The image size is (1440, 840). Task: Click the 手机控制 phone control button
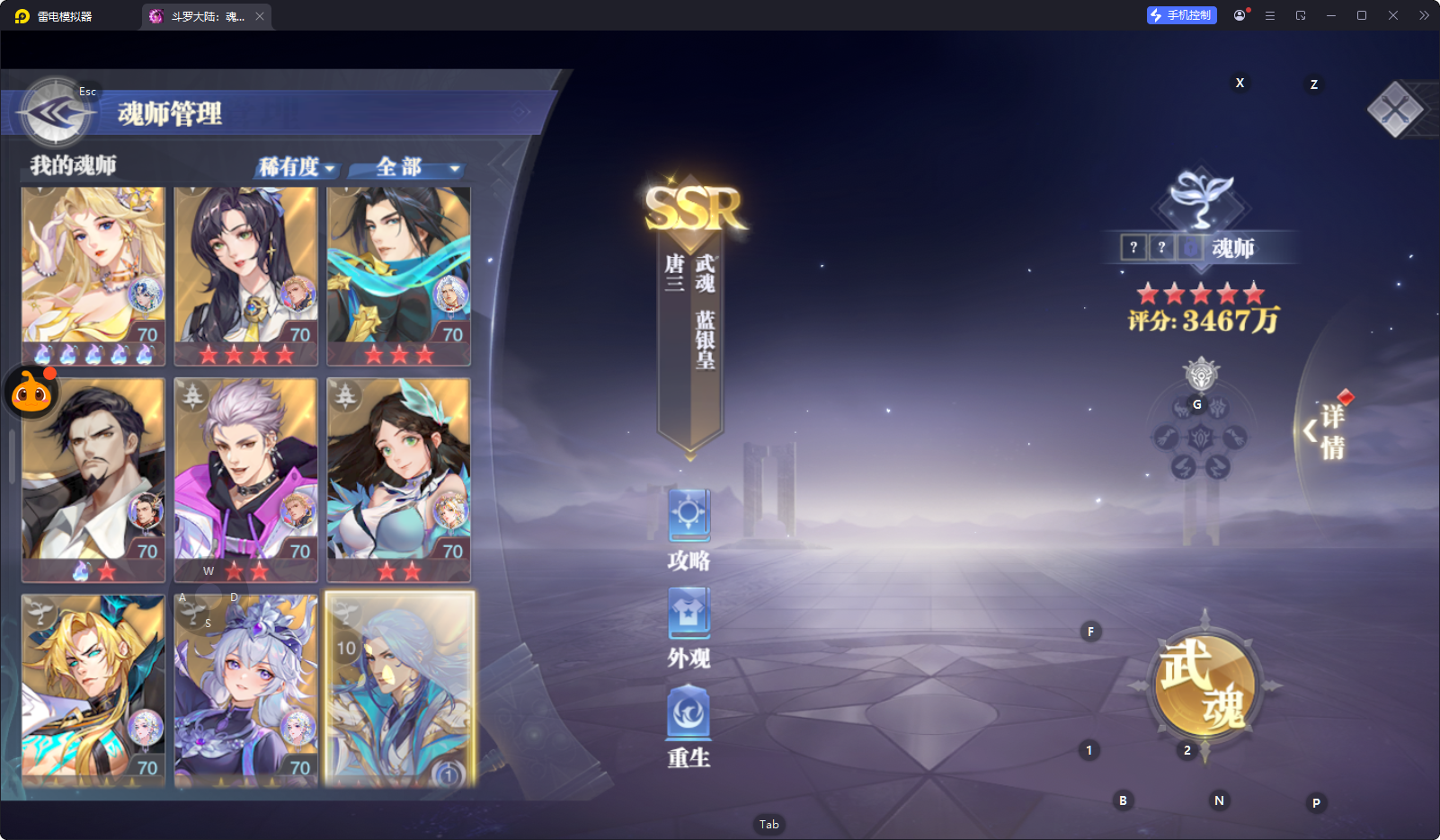click(1182, 15)
